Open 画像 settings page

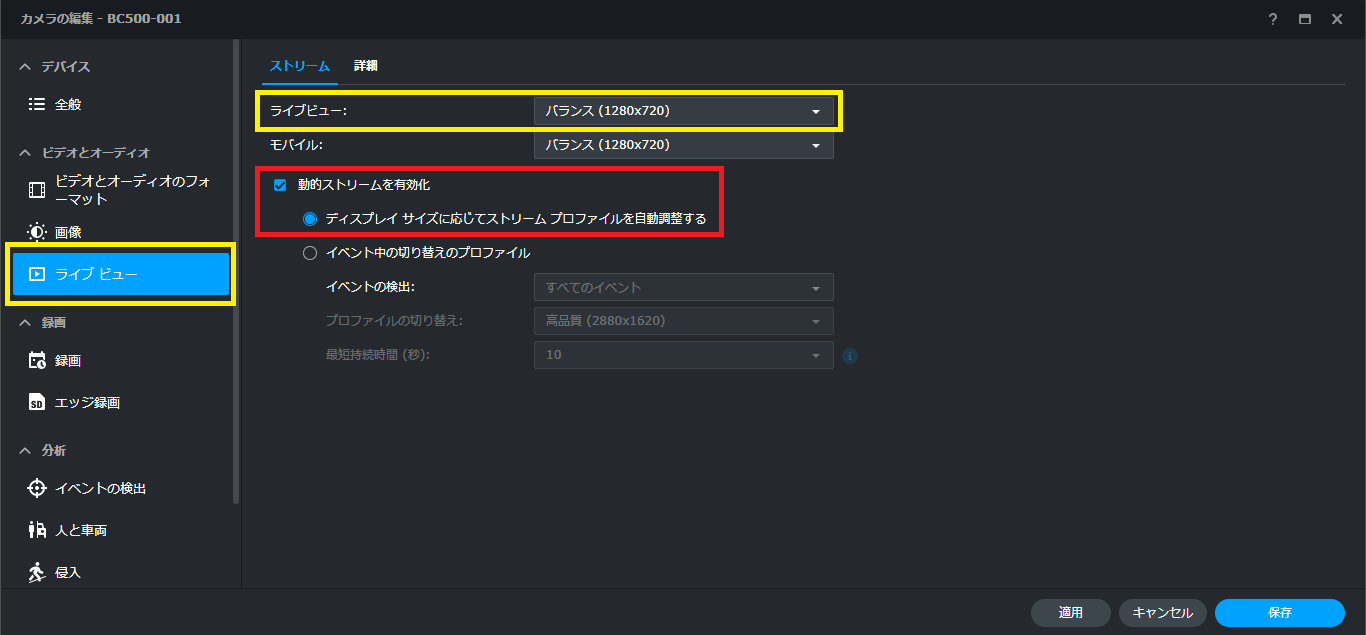click(x=120, y=232)
